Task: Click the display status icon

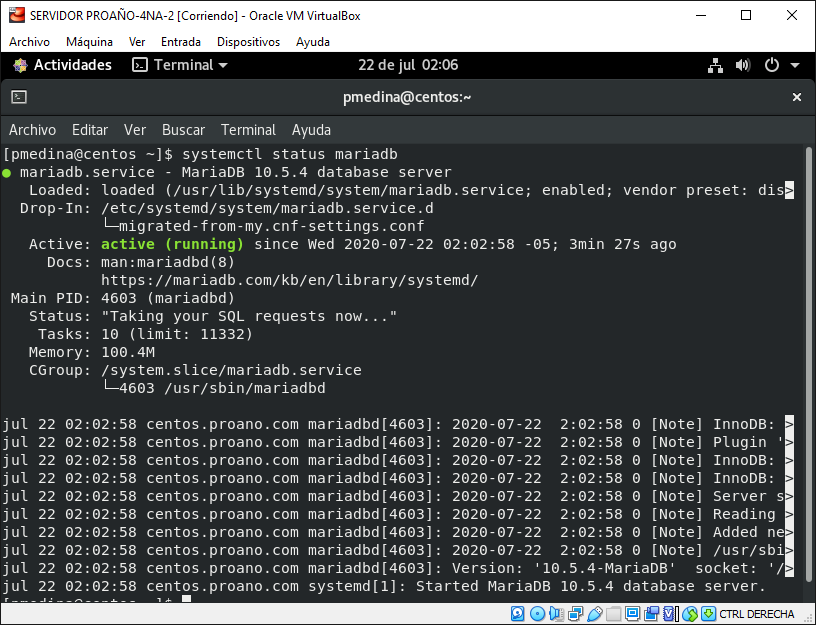Action: [x=632, y=614]
